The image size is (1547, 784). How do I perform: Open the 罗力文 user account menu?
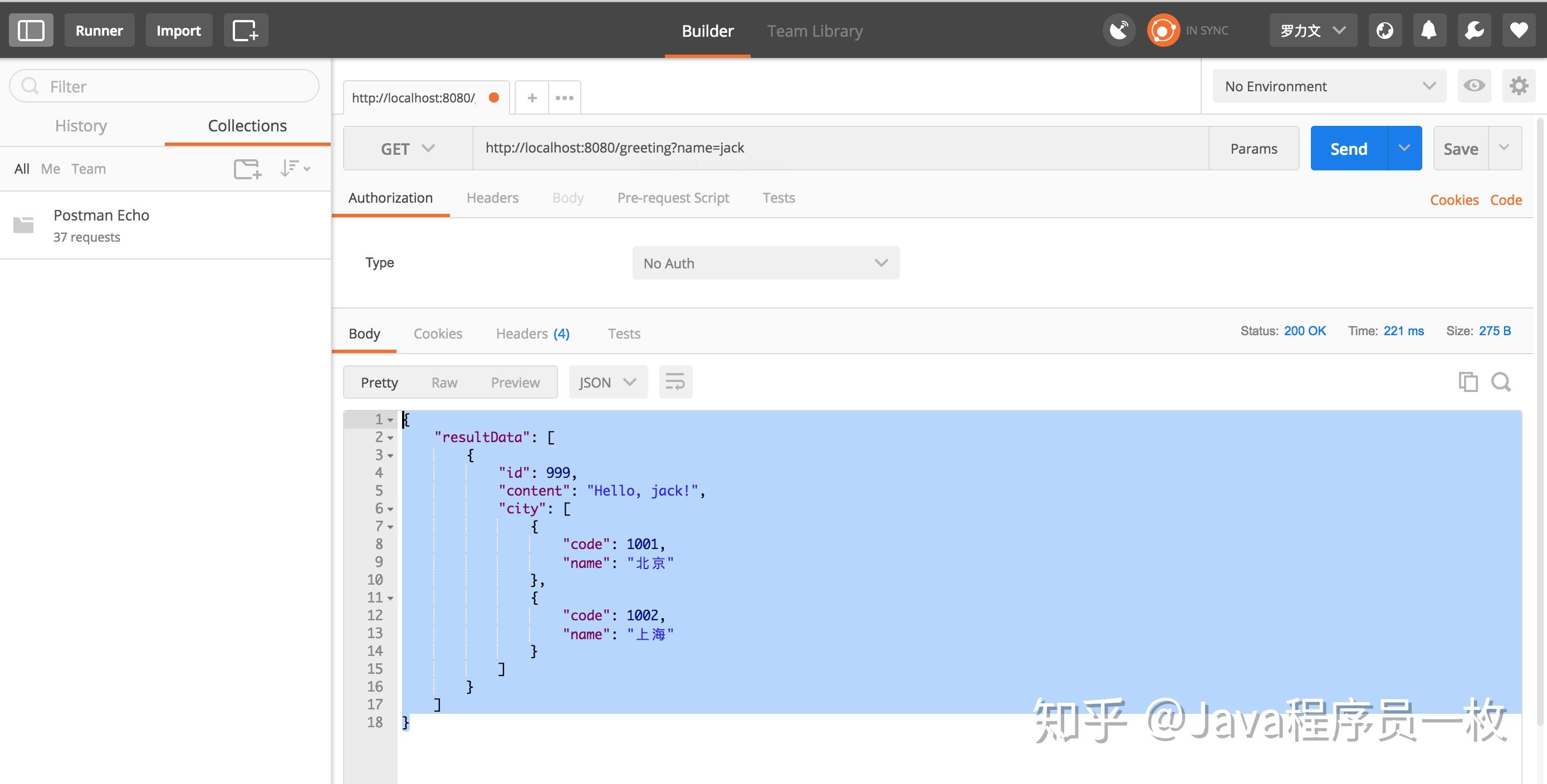click(1313, 30)
